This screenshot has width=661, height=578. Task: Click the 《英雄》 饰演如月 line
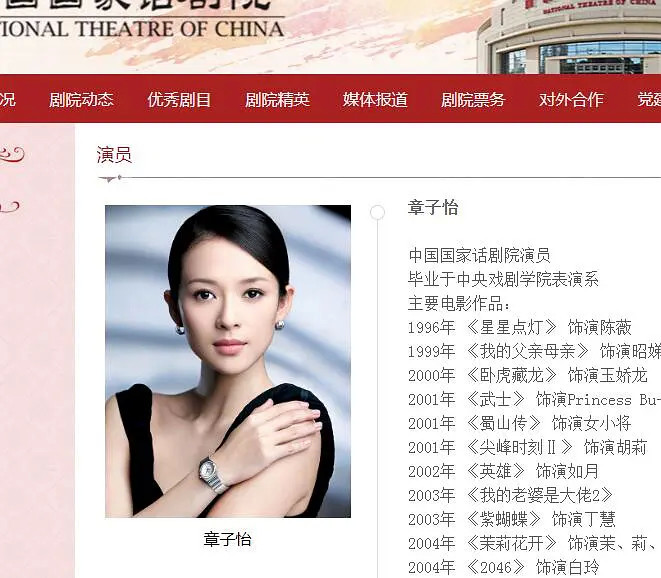[503, 471]
